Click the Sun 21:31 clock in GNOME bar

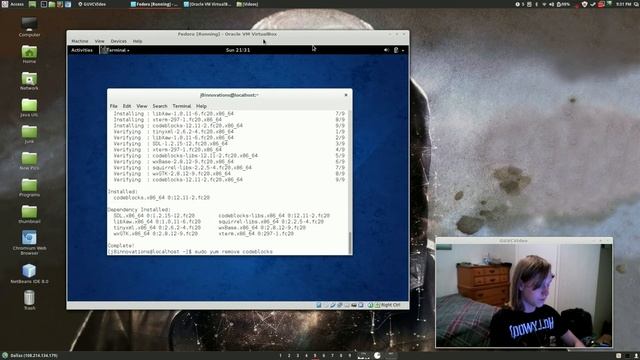238,50
